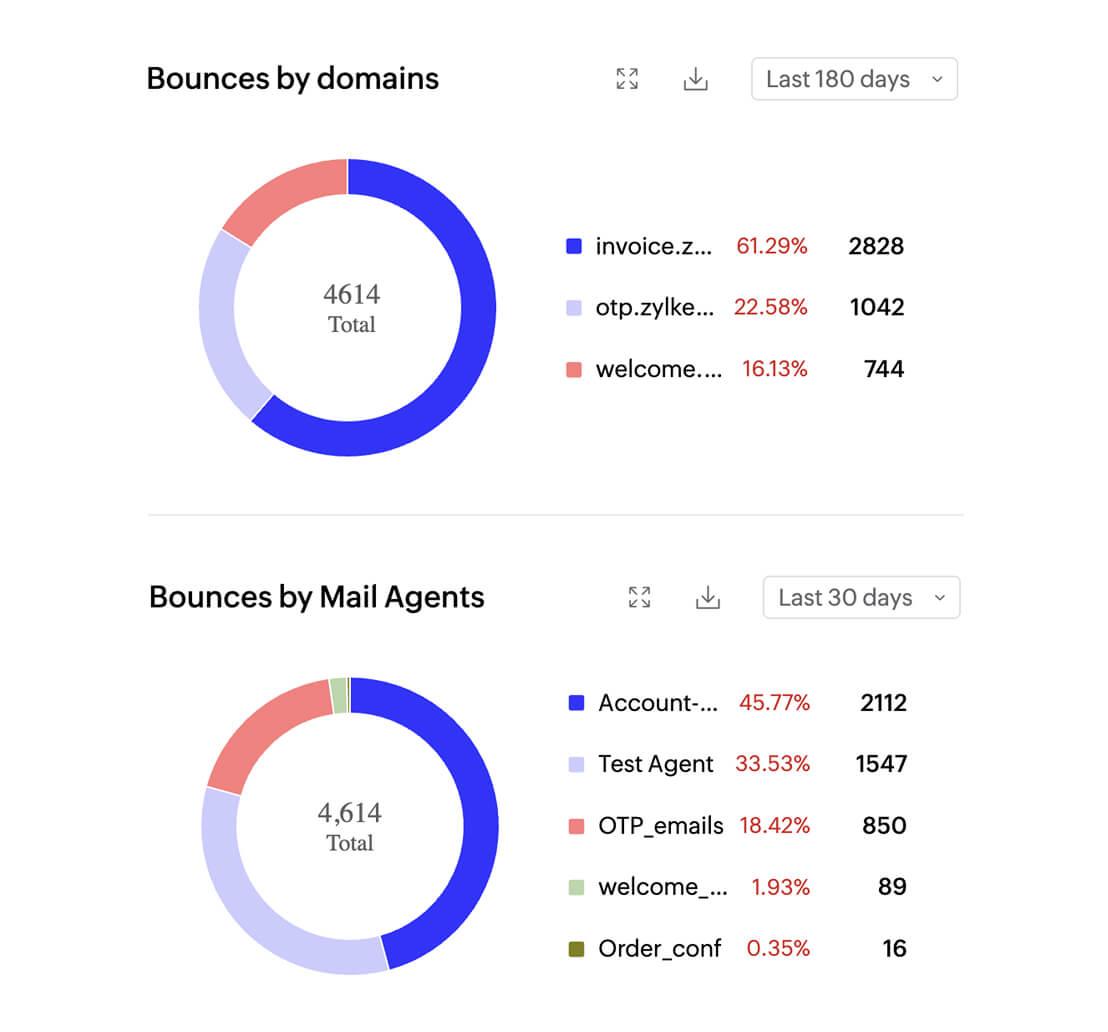The height and width of the screenshot is (1032, 1108).
Task: Download the Bounces by Mail Agents report
Action: point(708,597)
